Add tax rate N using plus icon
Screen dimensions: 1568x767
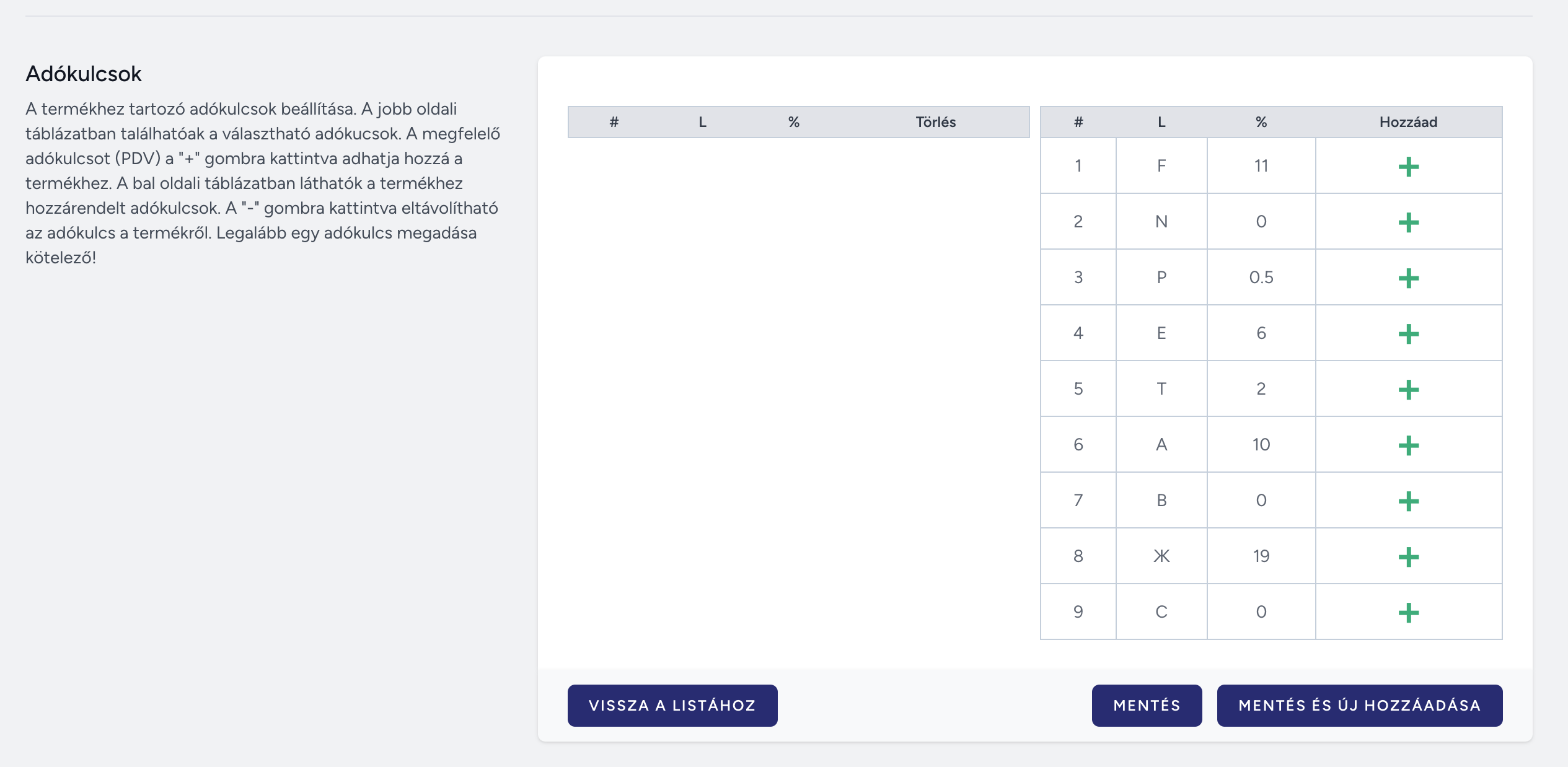(1408, 222)
